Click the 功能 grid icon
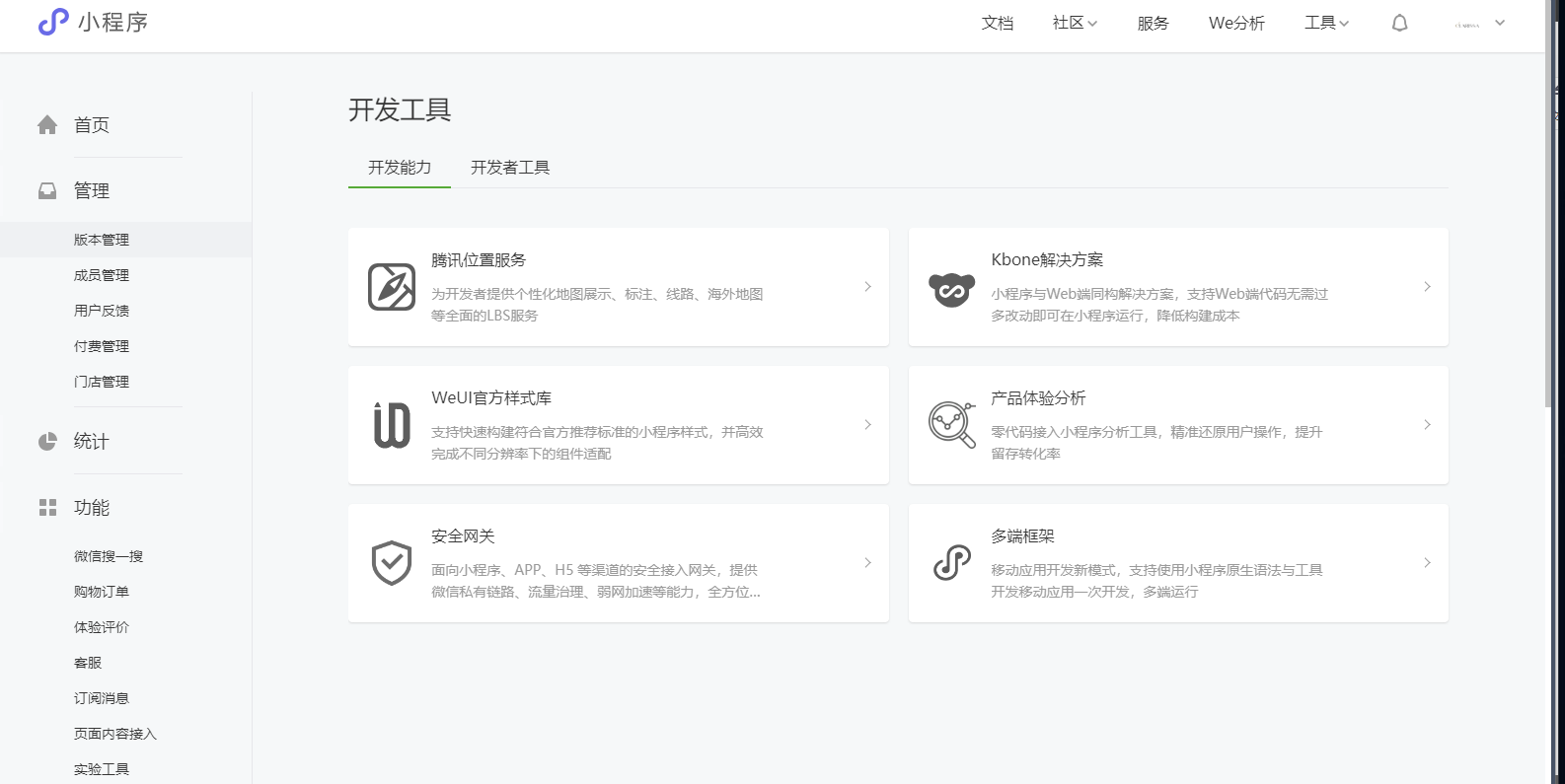Screen dimensions: 1565x784 pos(47,507)
